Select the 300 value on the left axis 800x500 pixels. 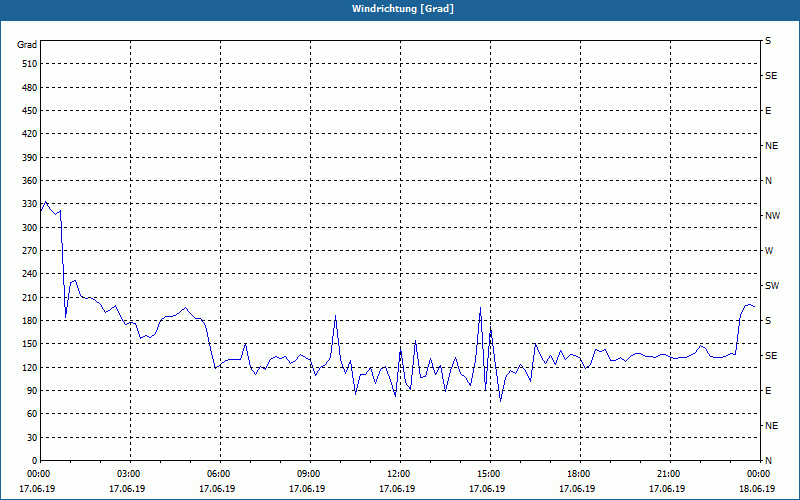(x=30, y=228)
